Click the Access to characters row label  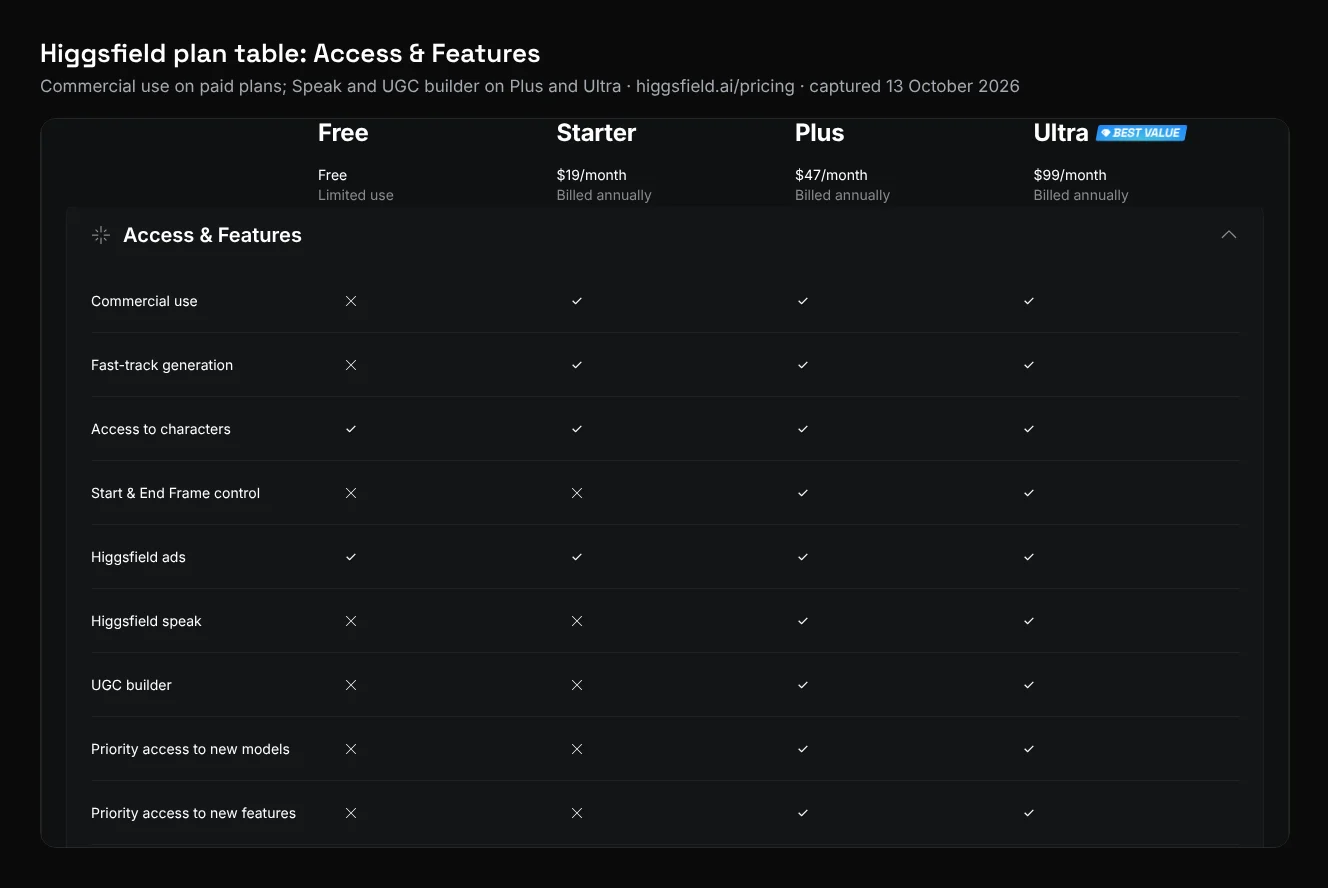pyautogui.click(x=161, y=429)
